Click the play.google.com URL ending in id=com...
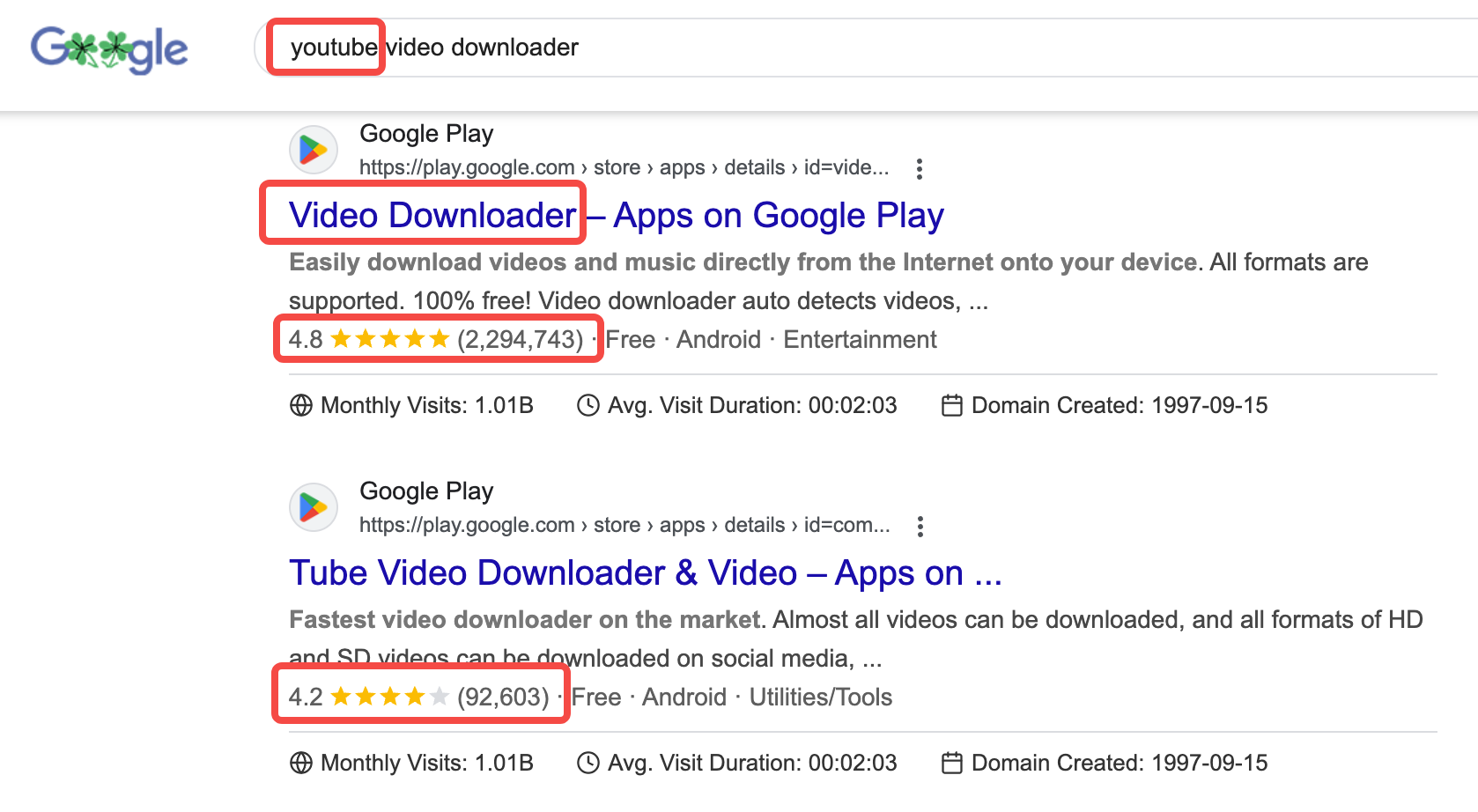The image size is (1478, 812). (624, 526)
